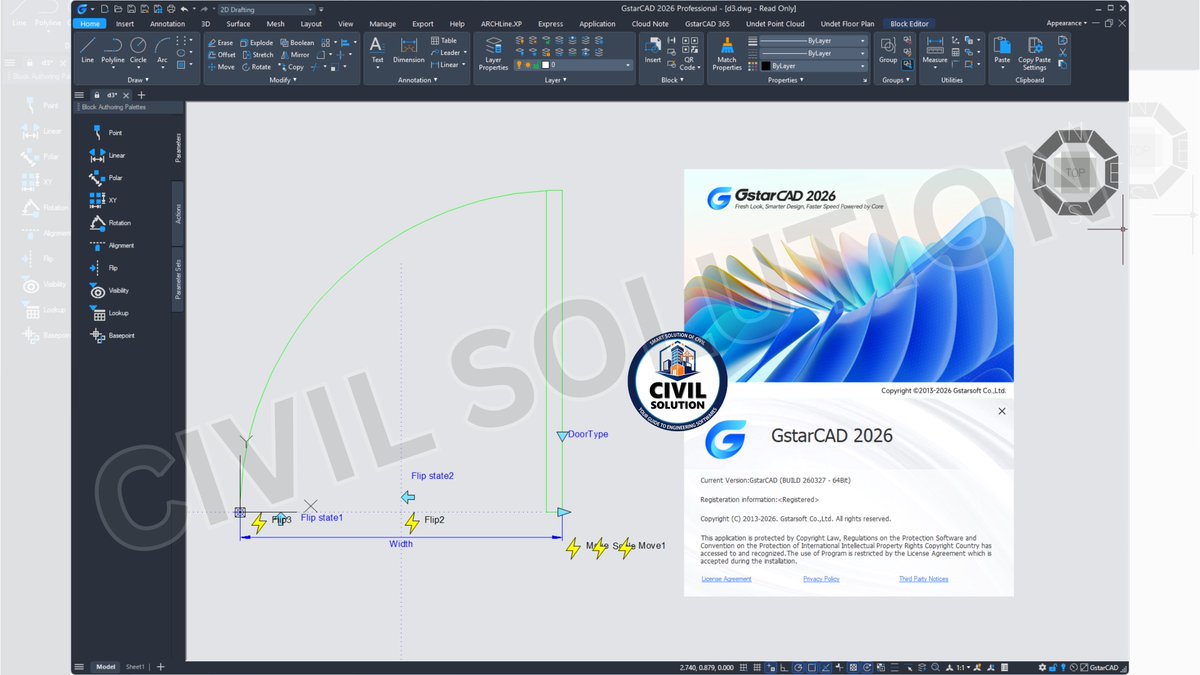Screen dimensions: 1200x675
Task: Add an XY parameter from palette
Action: pos(103,200)
